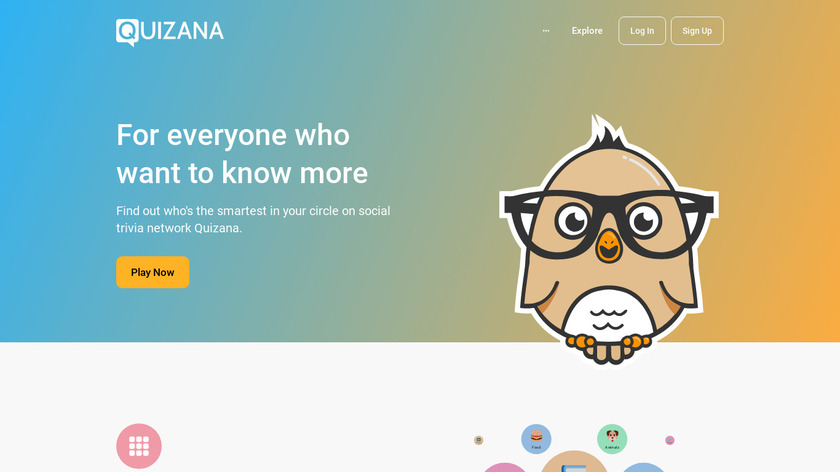Click the tiny tan bubble left of Food
Image resolution: width=840 pixels, height=472 pixels.
tap(478, 440)
